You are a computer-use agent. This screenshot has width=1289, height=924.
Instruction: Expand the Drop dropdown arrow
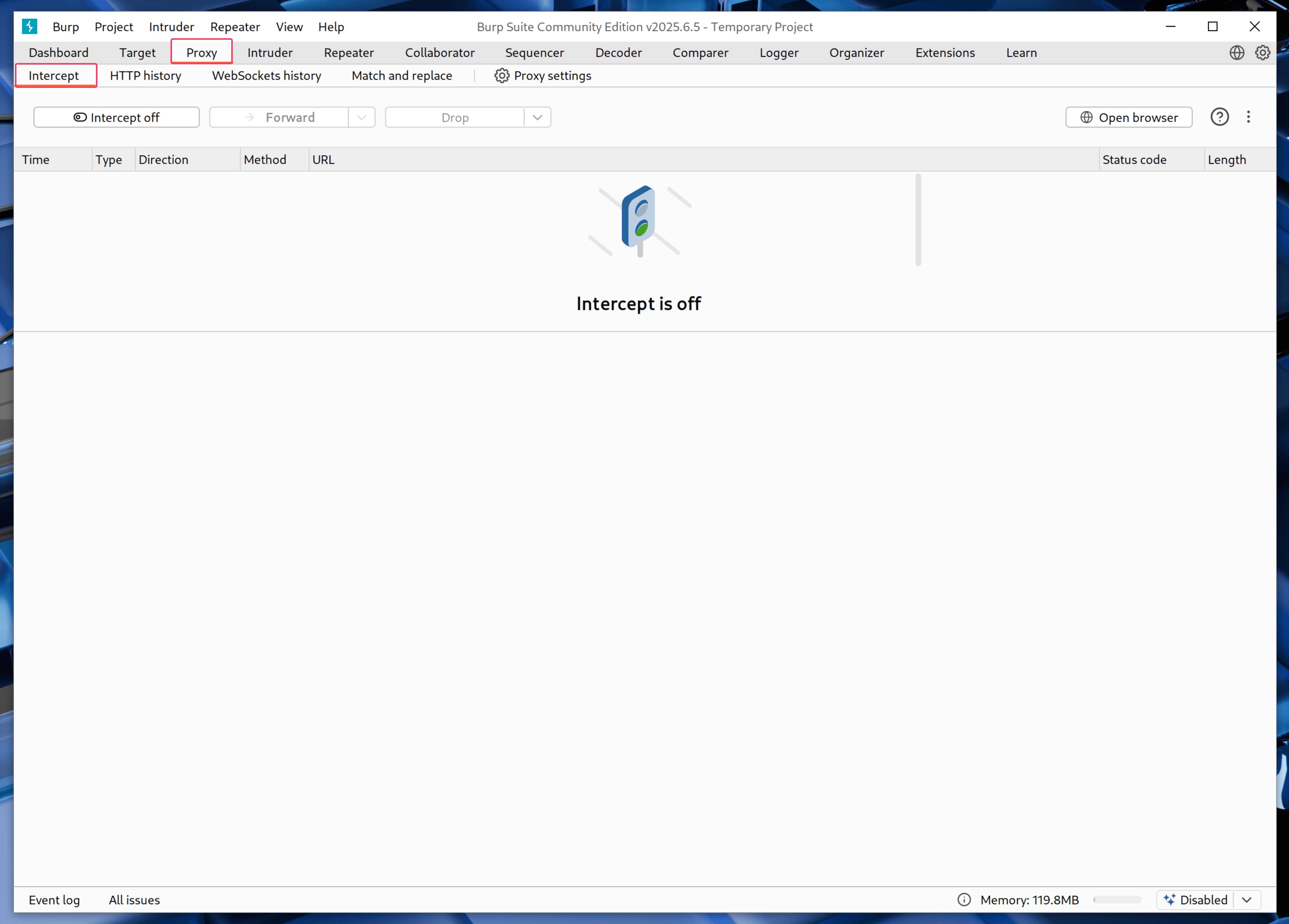(x=537, y=118)
